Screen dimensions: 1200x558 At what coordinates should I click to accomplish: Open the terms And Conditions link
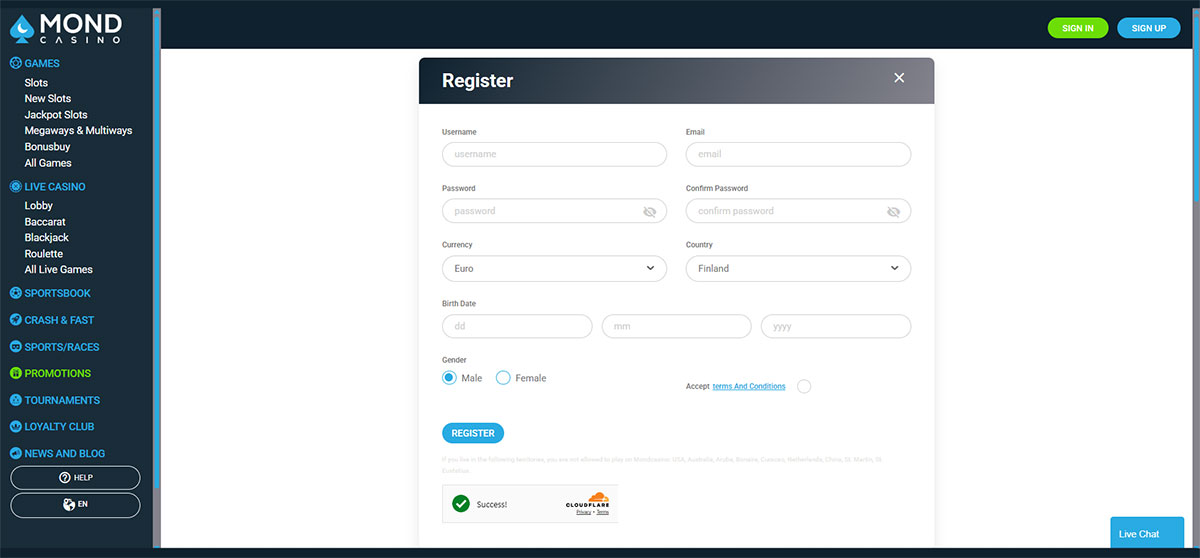(748, 386)
